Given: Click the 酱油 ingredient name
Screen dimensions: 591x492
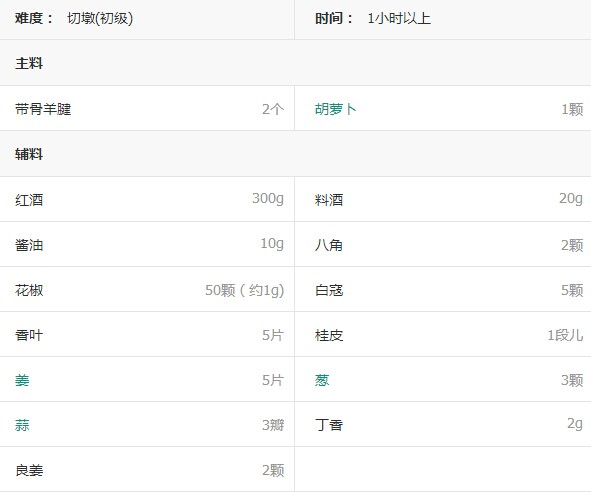Looking at the screenshot, I should (29, 245).
